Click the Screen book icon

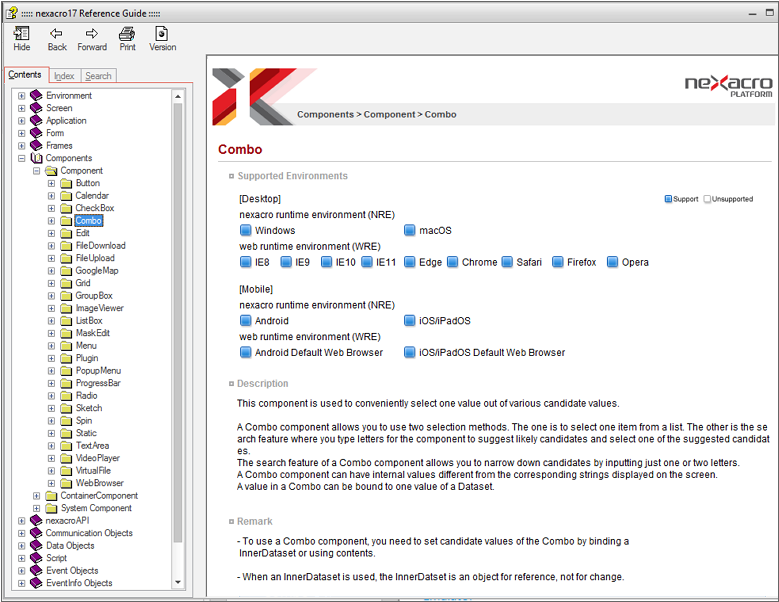36,108
